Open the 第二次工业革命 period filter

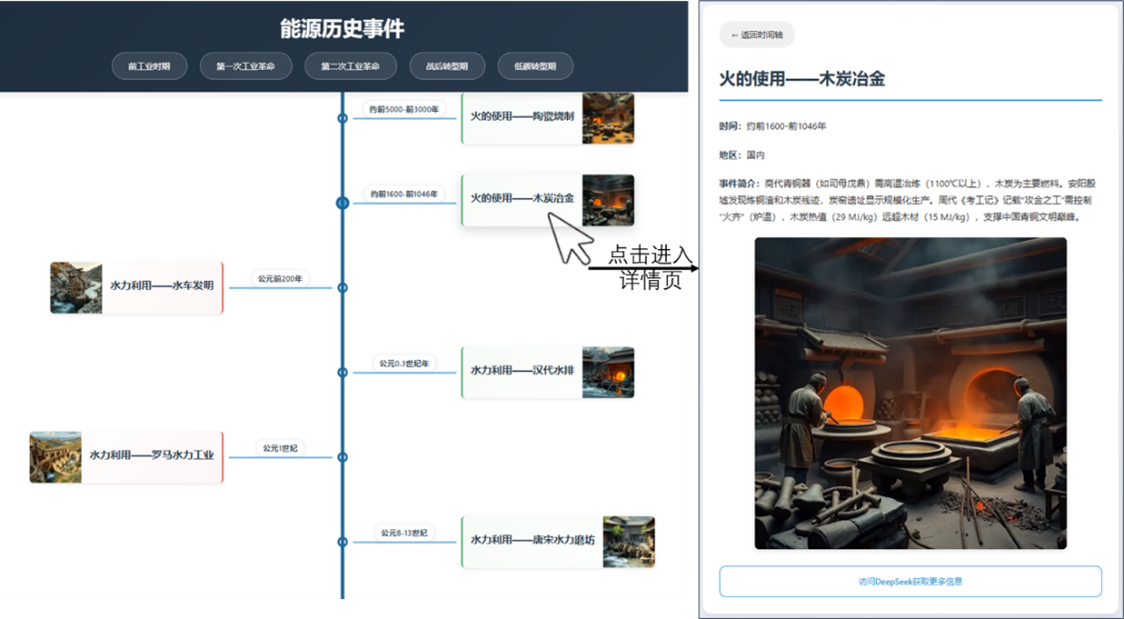tap(350, 67)
